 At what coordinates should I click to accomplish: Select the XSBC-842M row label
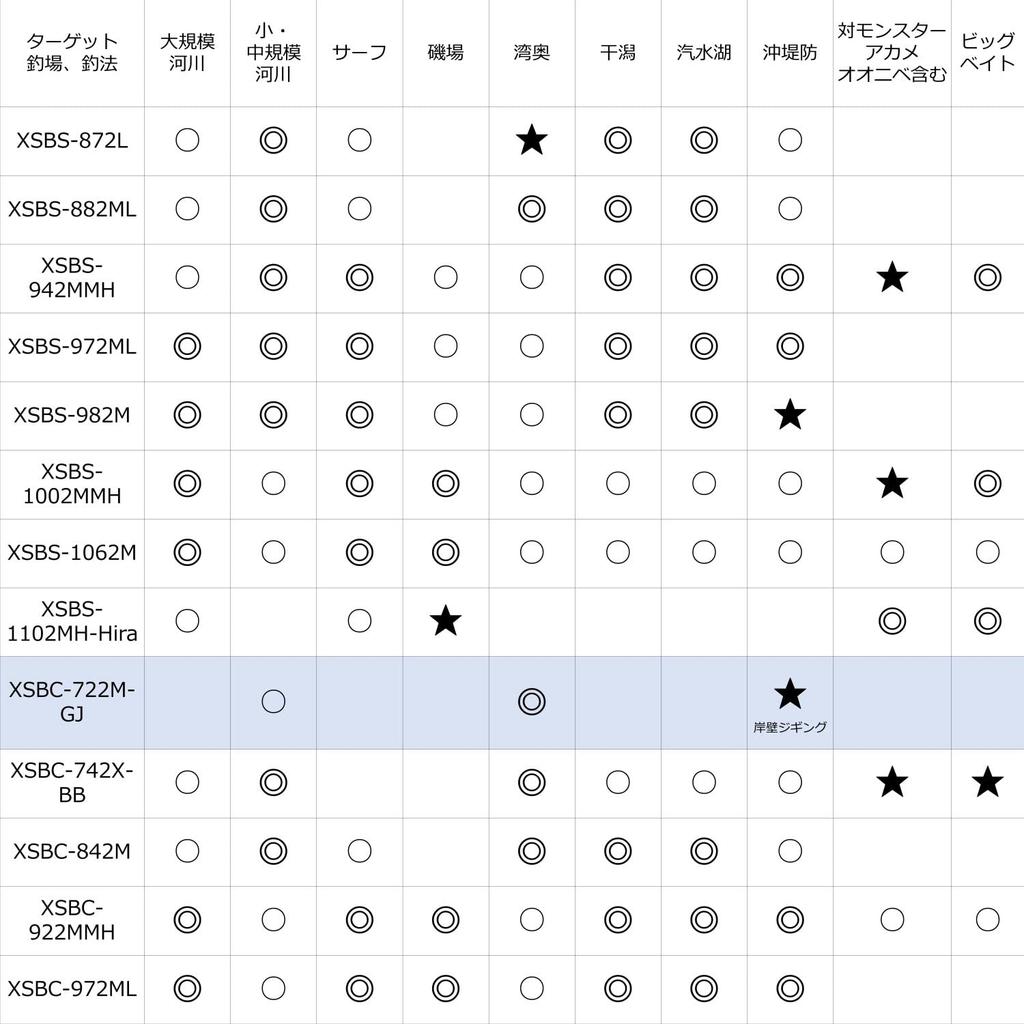click(72, 851)
